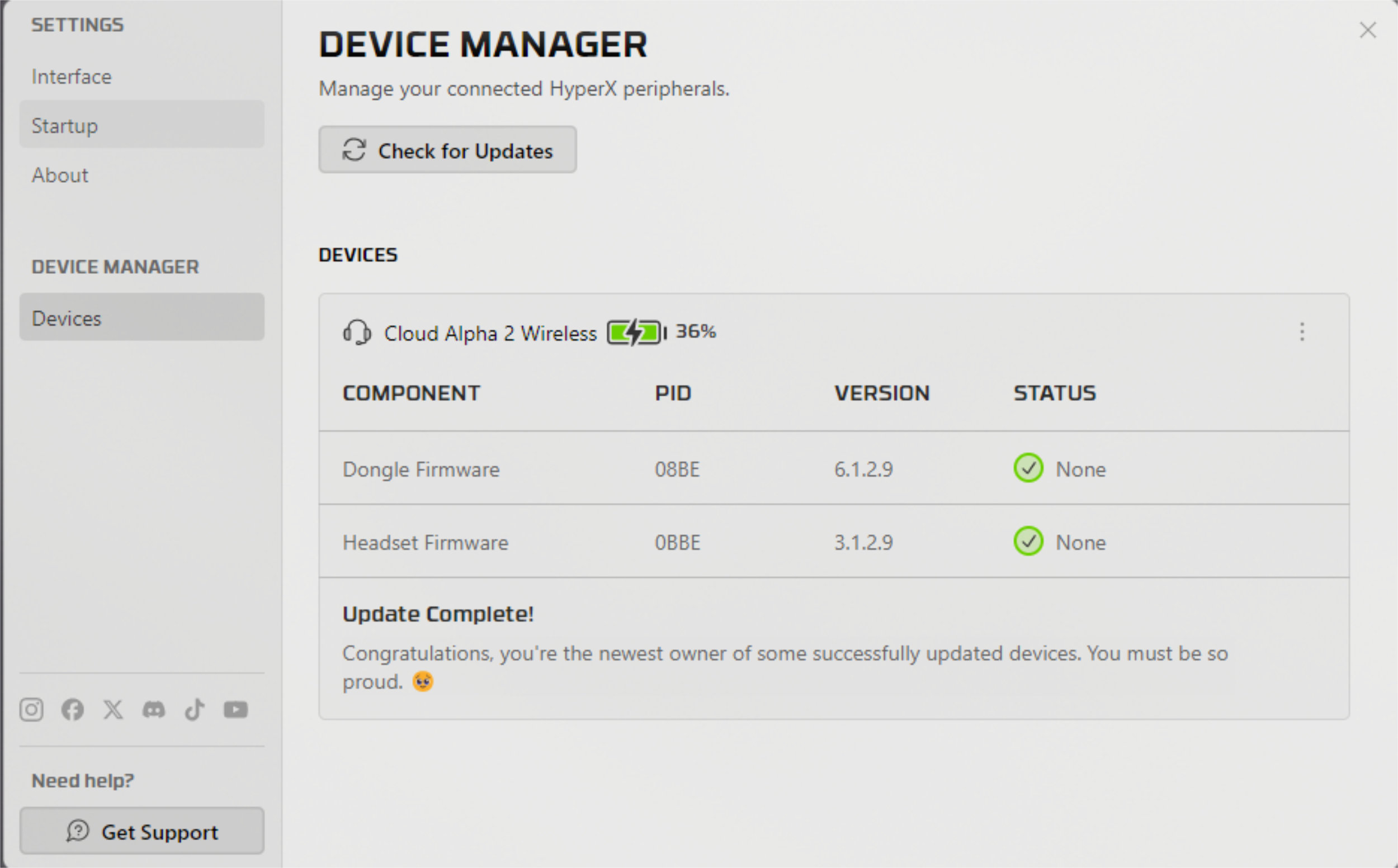Select the Startup settings item
1398x868 pixels.
pos(142,125)
